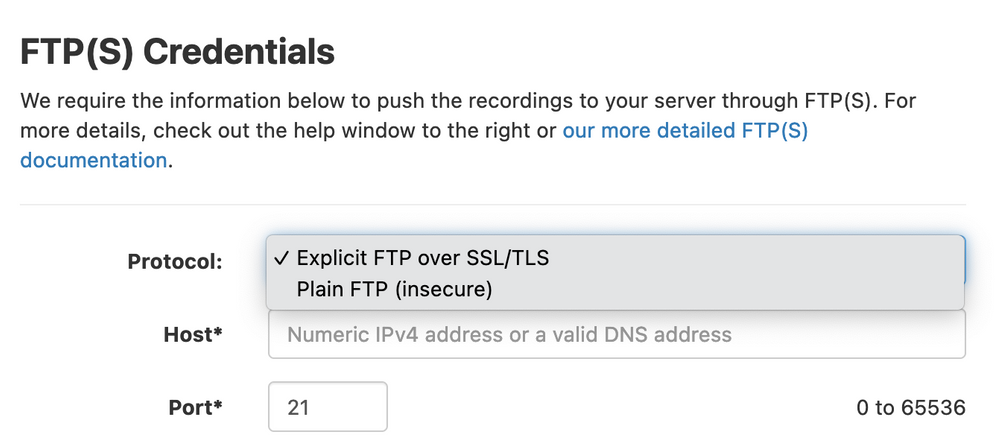Click the "Protocol:" field label
Viewport: 1000px width, 446px height.
[x=175, y=262]
